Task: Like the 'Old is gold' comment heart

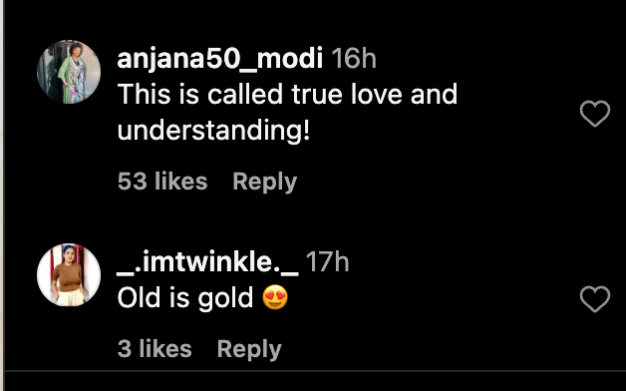Action: click(595, 299)
